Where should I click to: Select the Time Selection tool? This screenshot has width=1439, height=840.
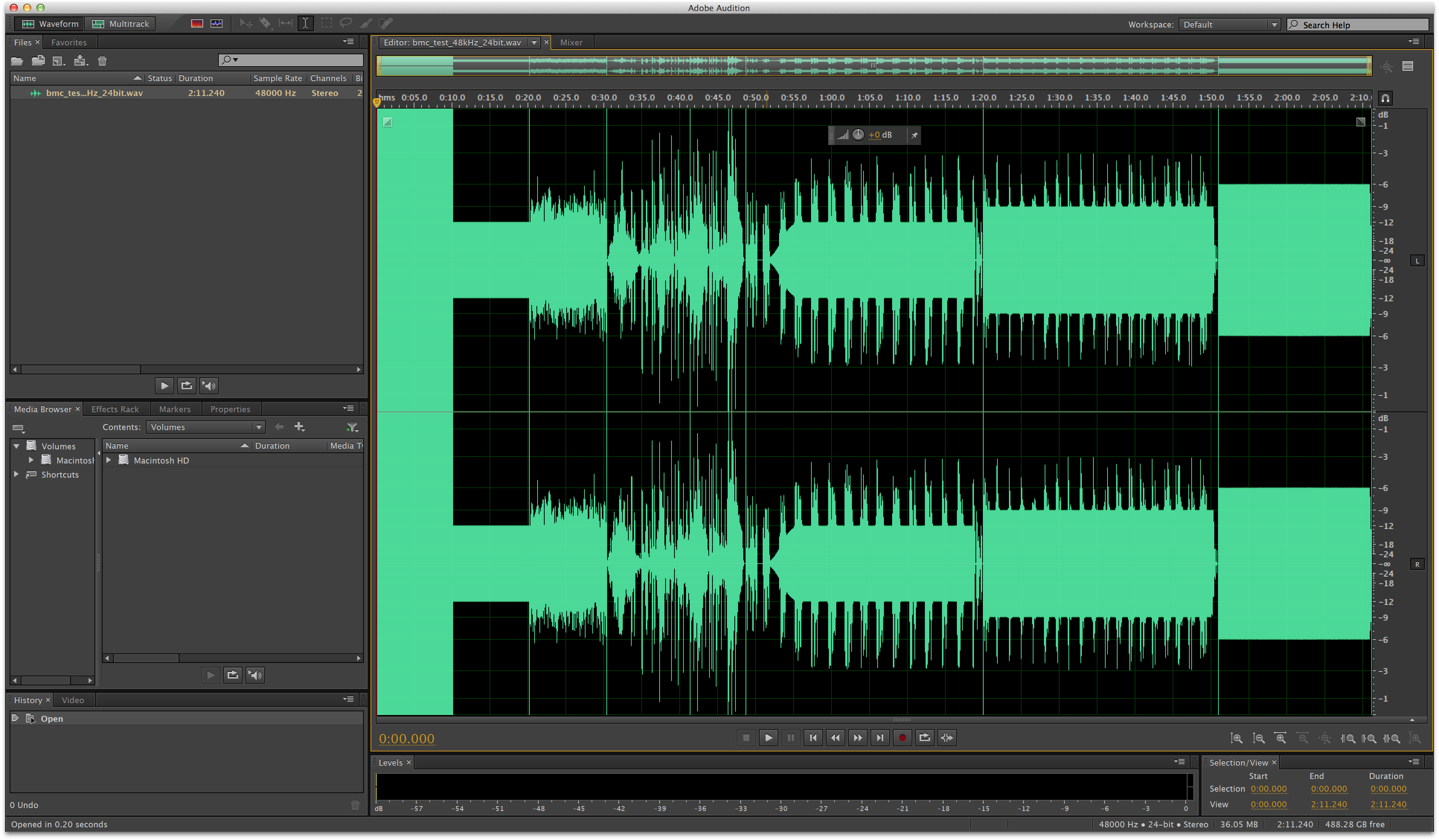point(305,23)
